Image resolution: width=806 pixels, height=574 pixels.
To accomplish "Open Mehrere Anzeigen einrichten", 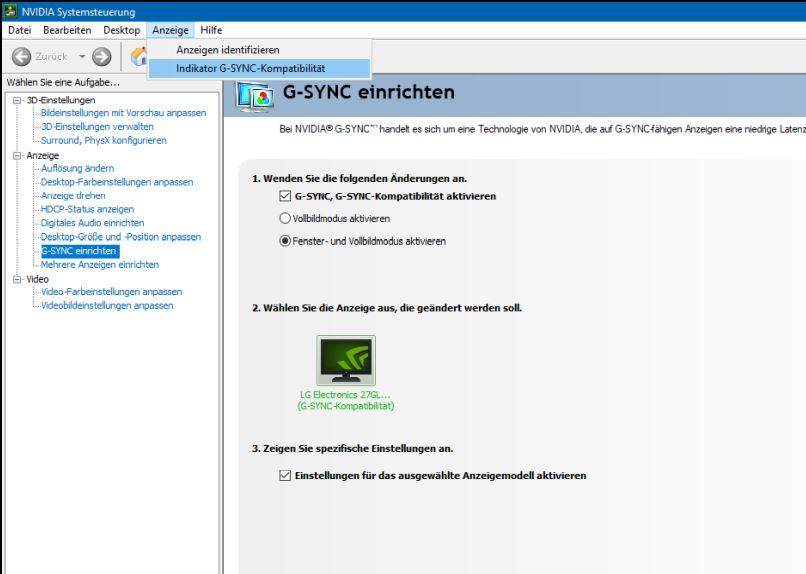I will (x=100, y=265).
